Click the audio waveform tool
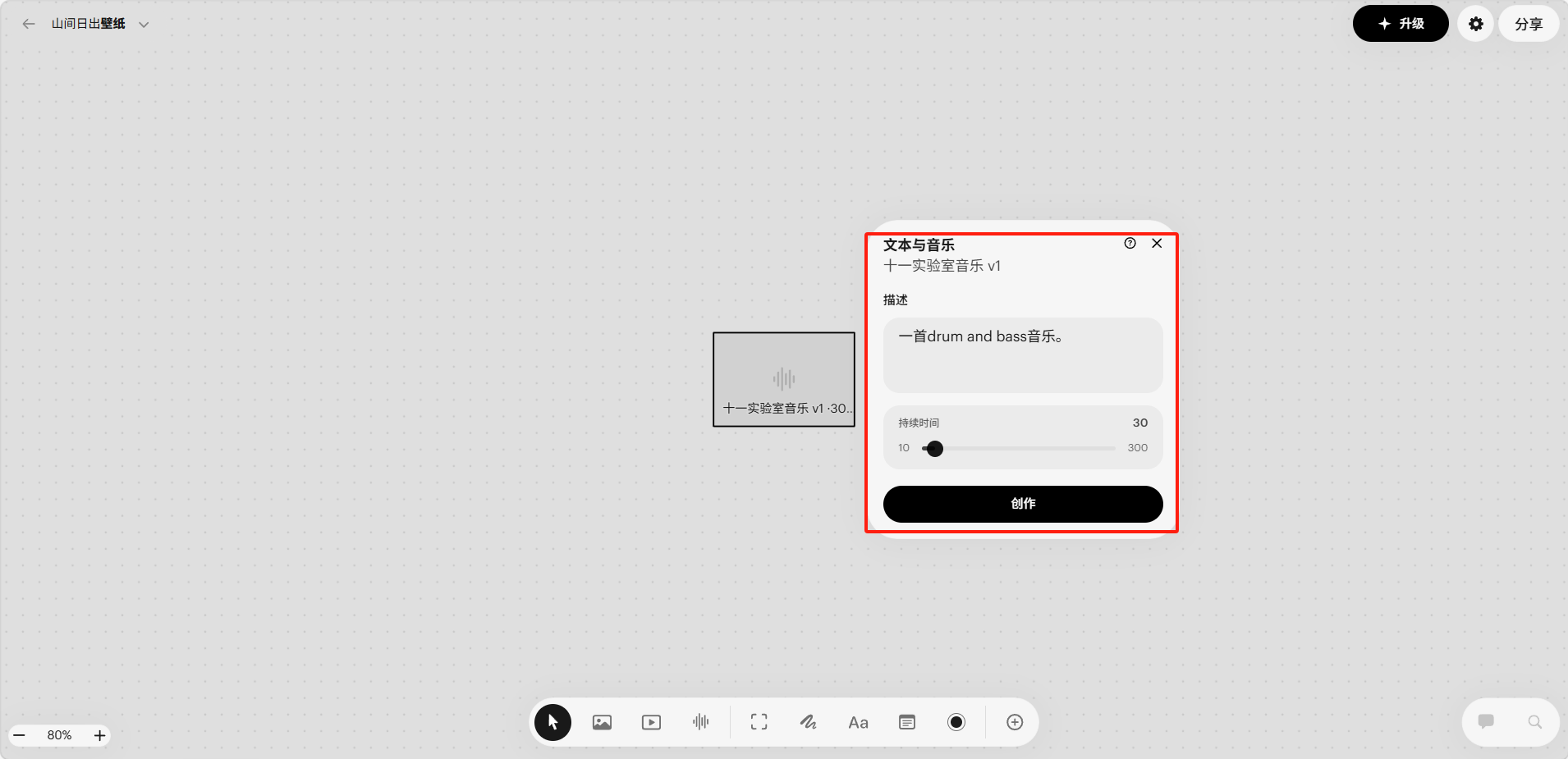 tap(700, 722)
